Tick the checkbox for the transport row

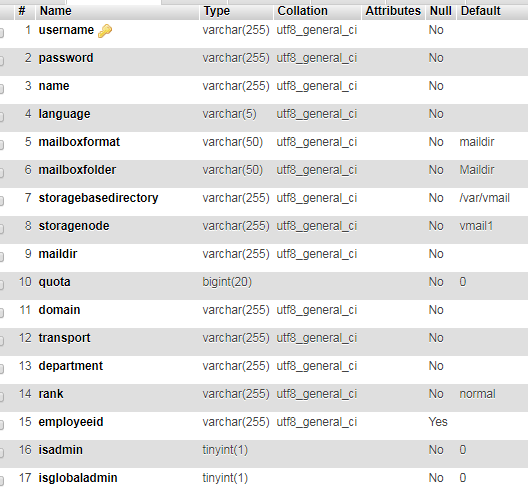coord(1,341)
